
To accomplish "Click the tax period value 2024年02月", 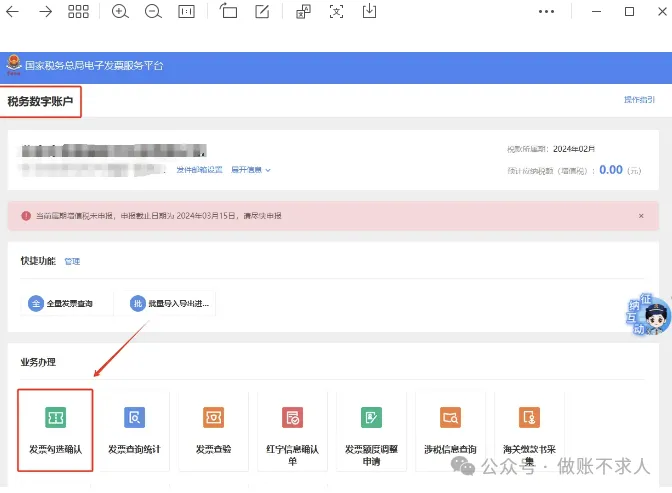I will [574, 149].
